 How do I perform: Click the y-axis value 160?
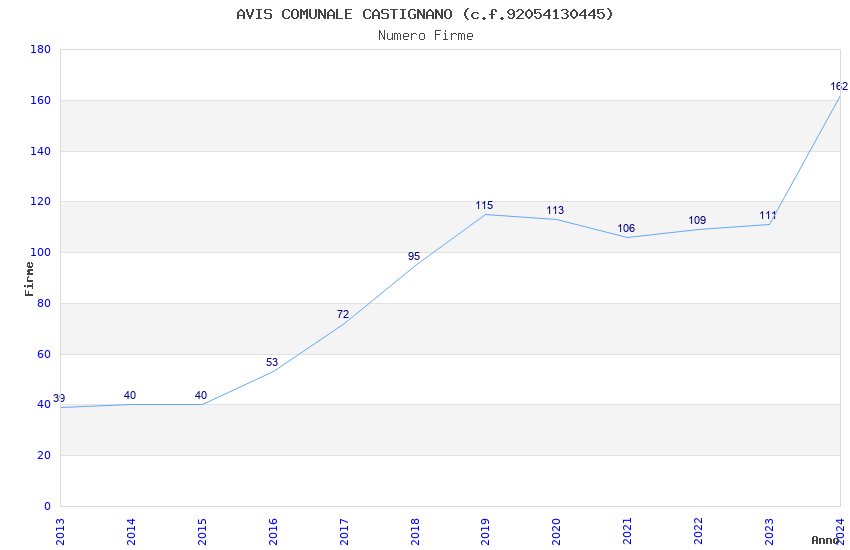coord(41,100)
